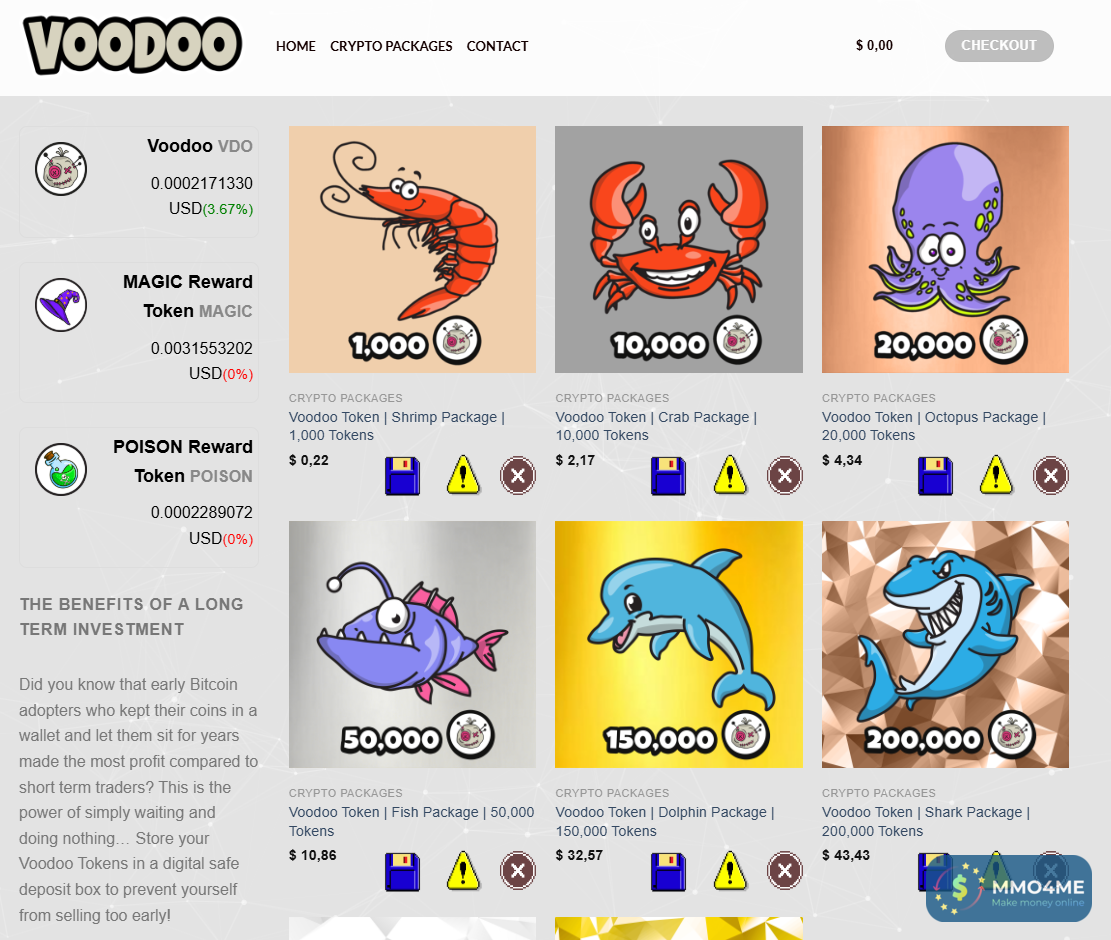
Task: Open the Home menu item
Action: tap(295, 46)
